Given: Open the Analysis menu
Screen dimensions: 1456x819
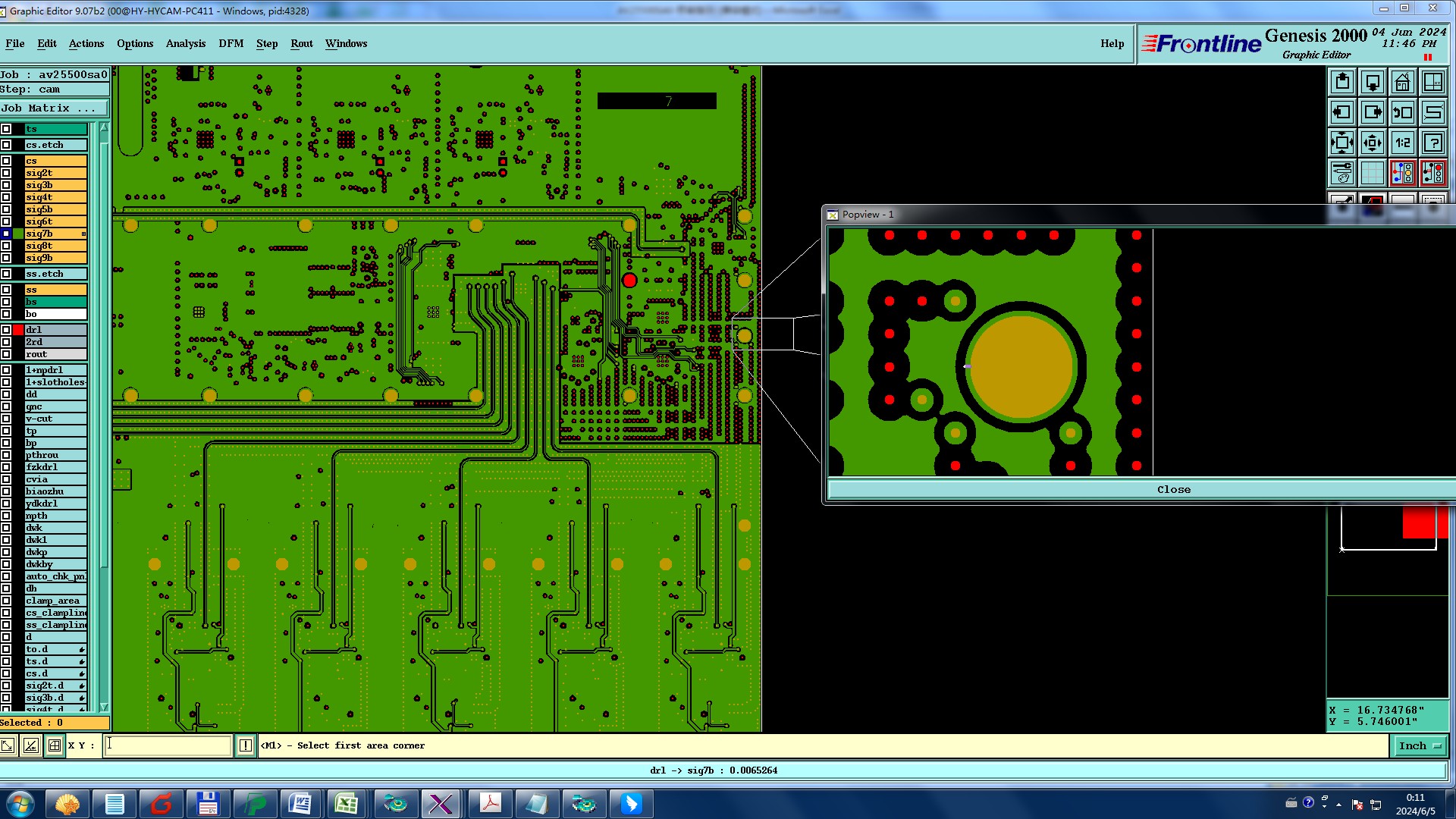Looking at the screenshot, I should click(x=185, y=43).
